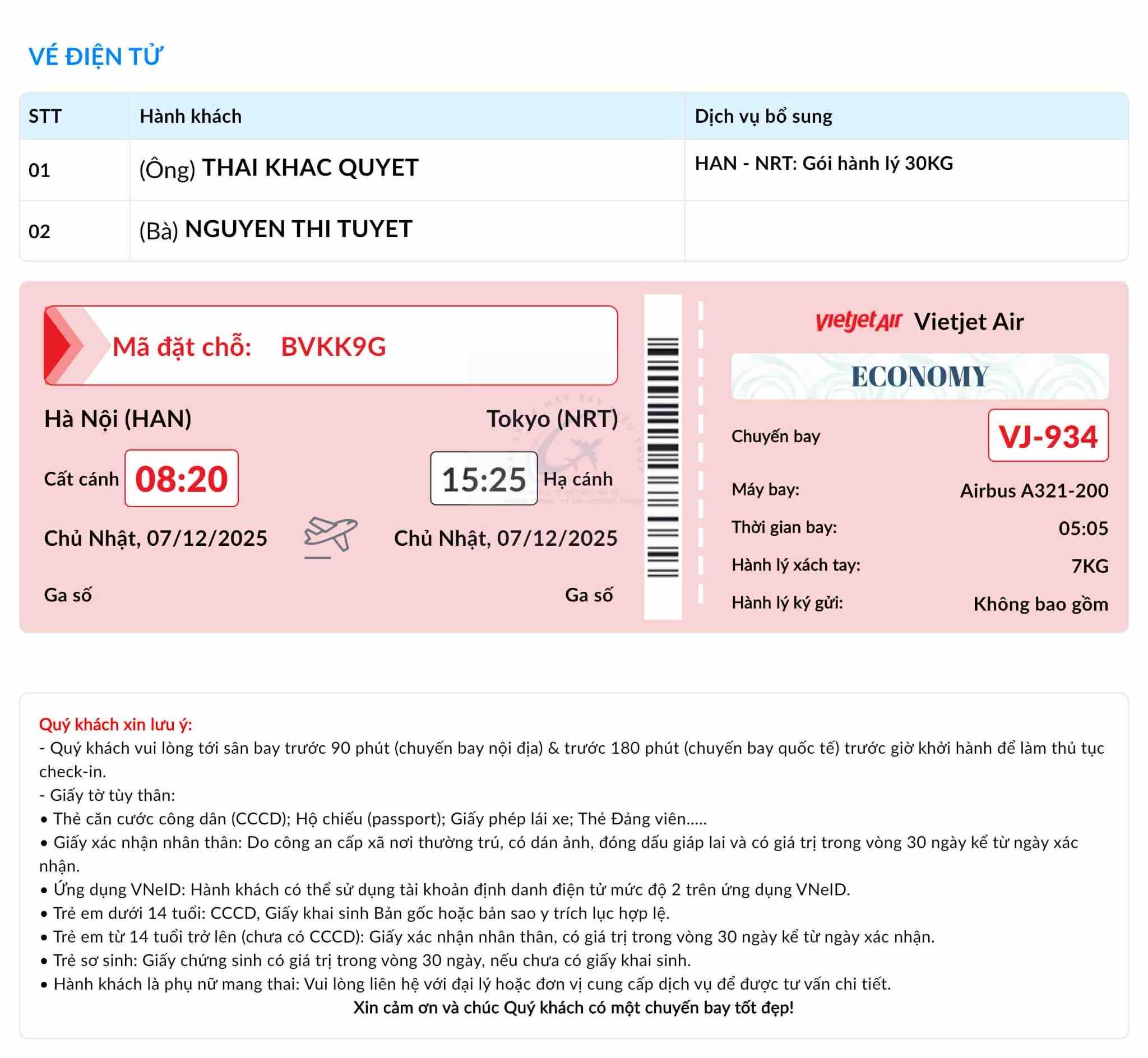Image resolution: width=1148 pixels, height=1058 pixels.
Task: Click the Dịch vụ bổ sung header
Action: tap(763, 116)
